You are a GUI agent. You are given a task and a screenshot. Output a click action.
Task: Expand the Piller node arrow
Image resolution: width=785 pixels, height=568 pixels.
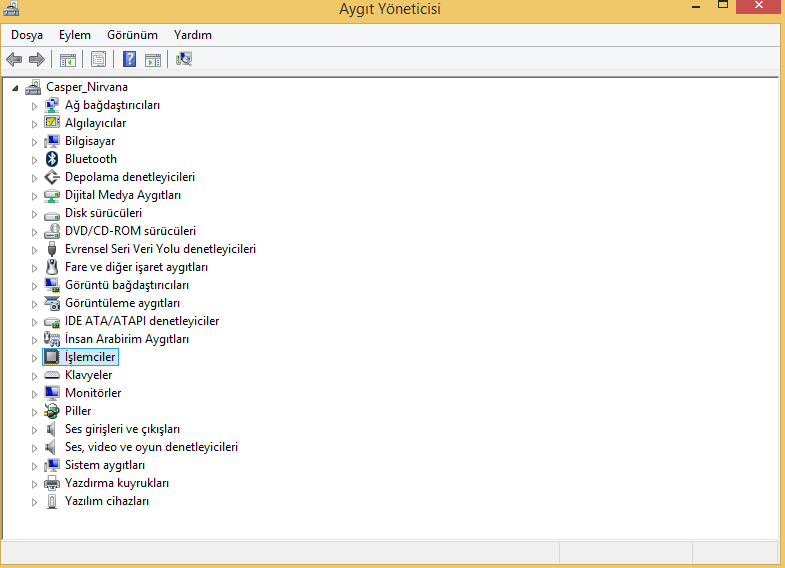[34, 412]
